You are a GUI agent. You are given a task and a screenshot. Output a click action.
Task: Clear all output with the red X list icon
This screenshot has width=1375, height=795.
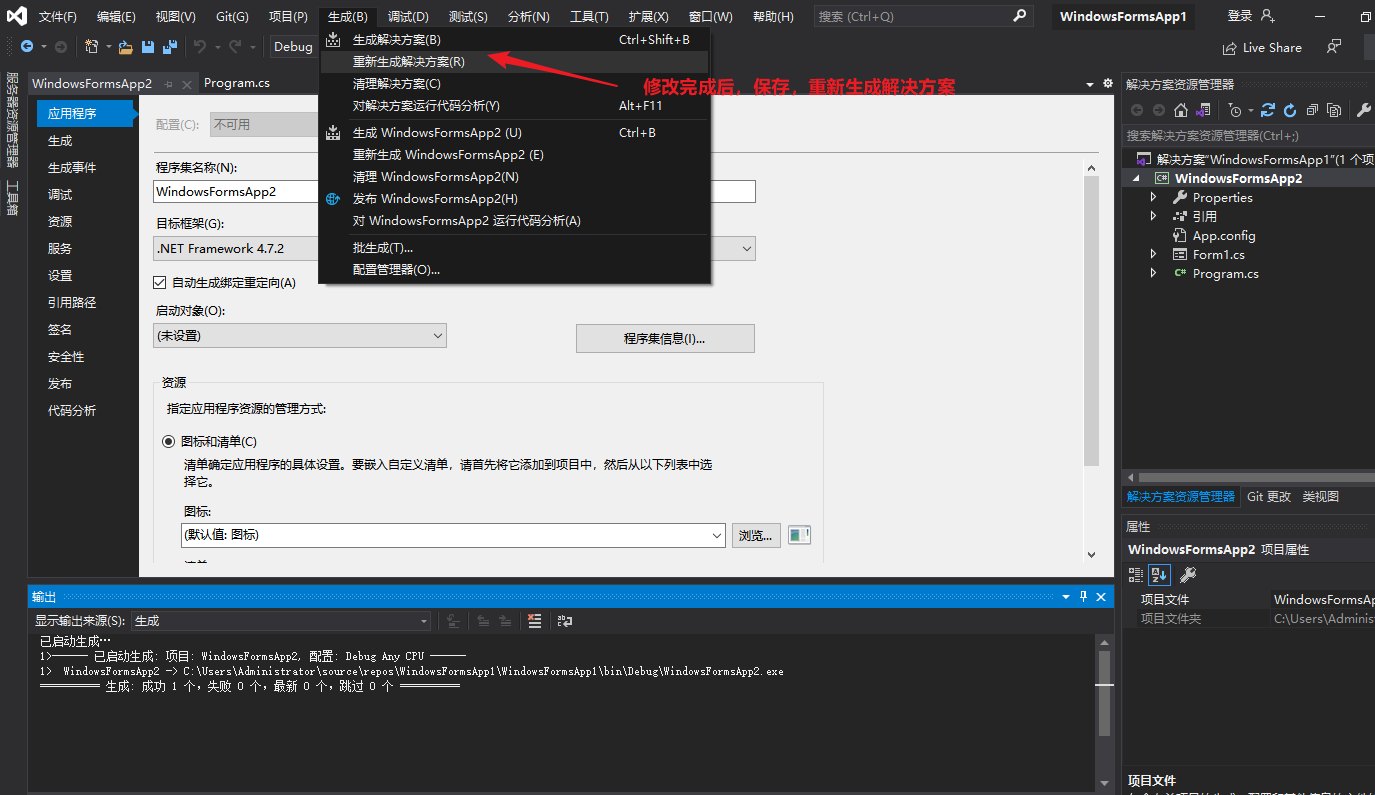click(535, 621)
